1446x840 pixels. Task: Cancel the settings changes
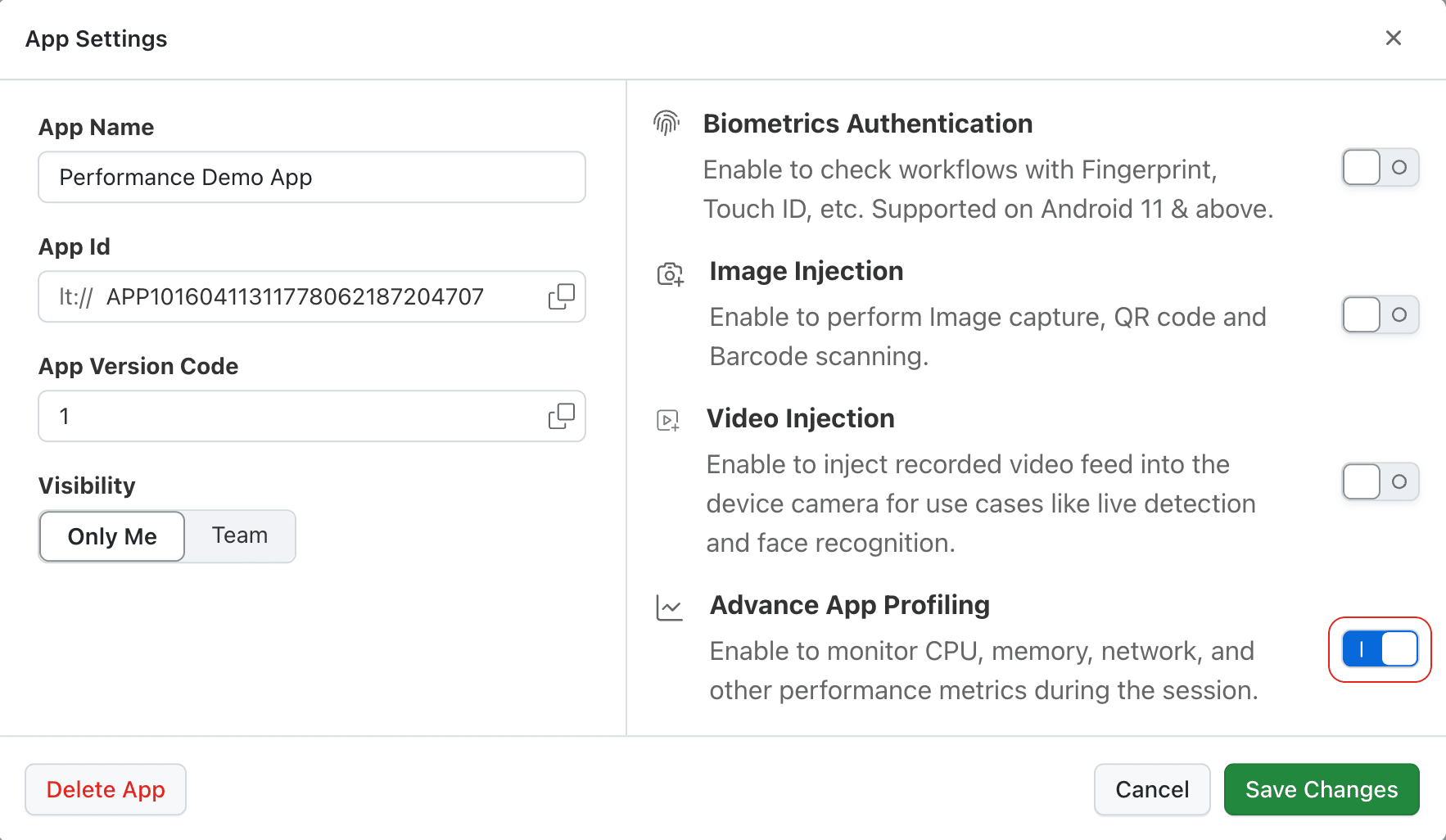[1152, 789]
